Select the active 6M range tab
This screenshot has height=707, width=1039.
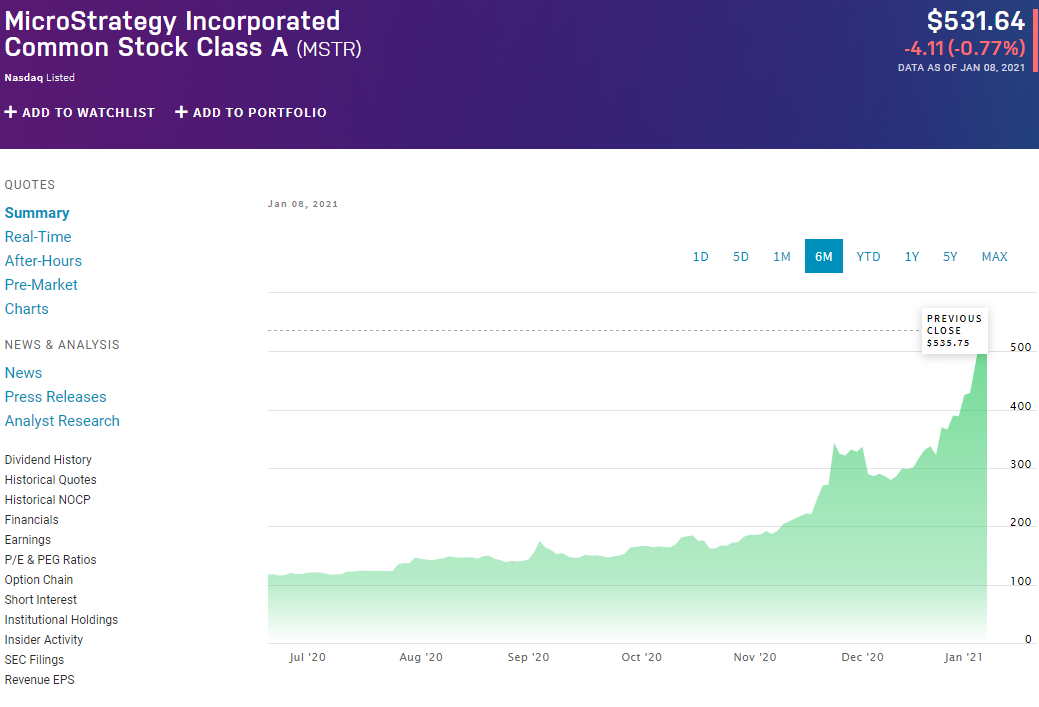(x=823, y=257)
